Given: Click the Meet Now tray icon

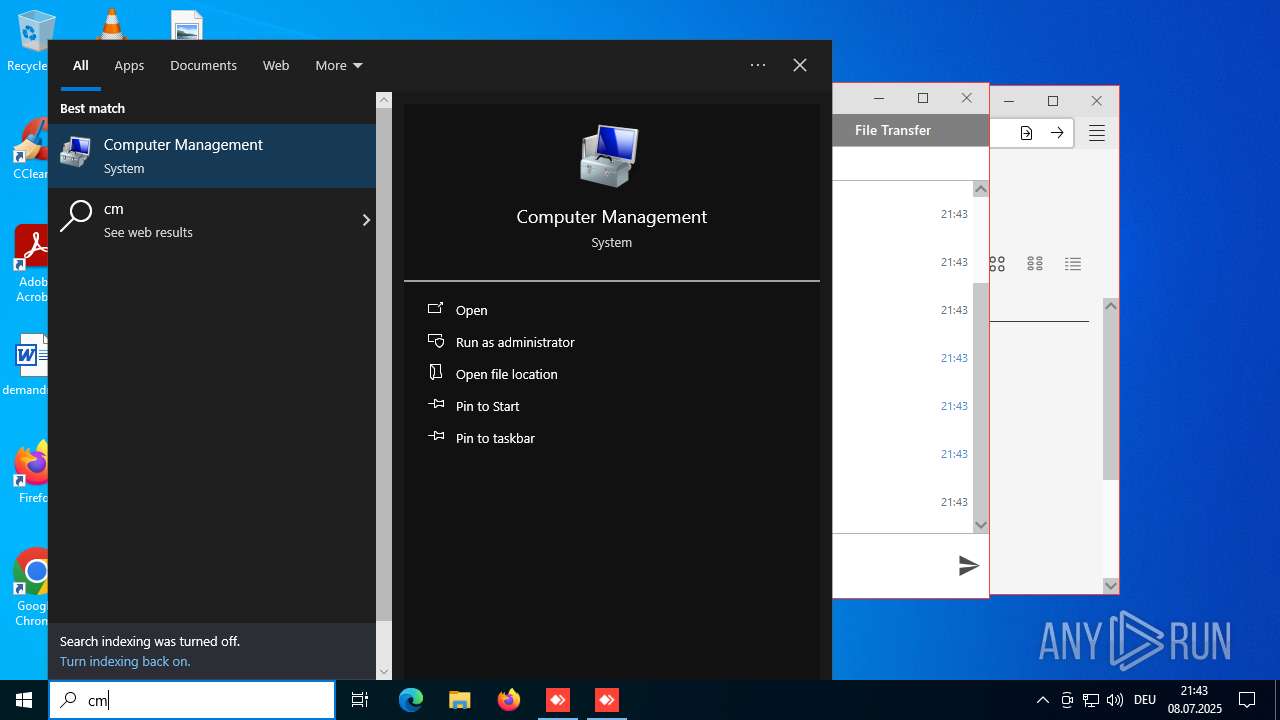Looking at the screenshot, I should [x=1067, y=700].
